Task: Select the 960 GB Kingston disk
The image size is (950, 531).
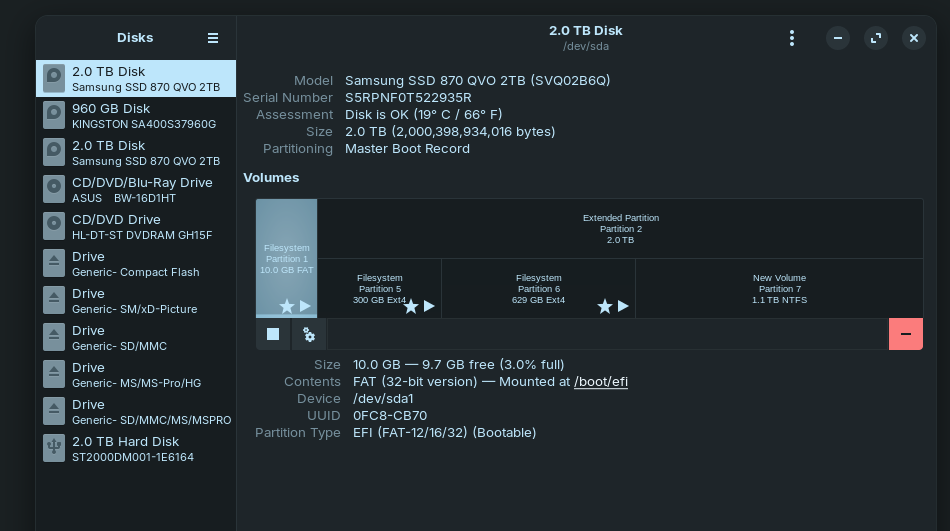Action: [x=136, y=116]
